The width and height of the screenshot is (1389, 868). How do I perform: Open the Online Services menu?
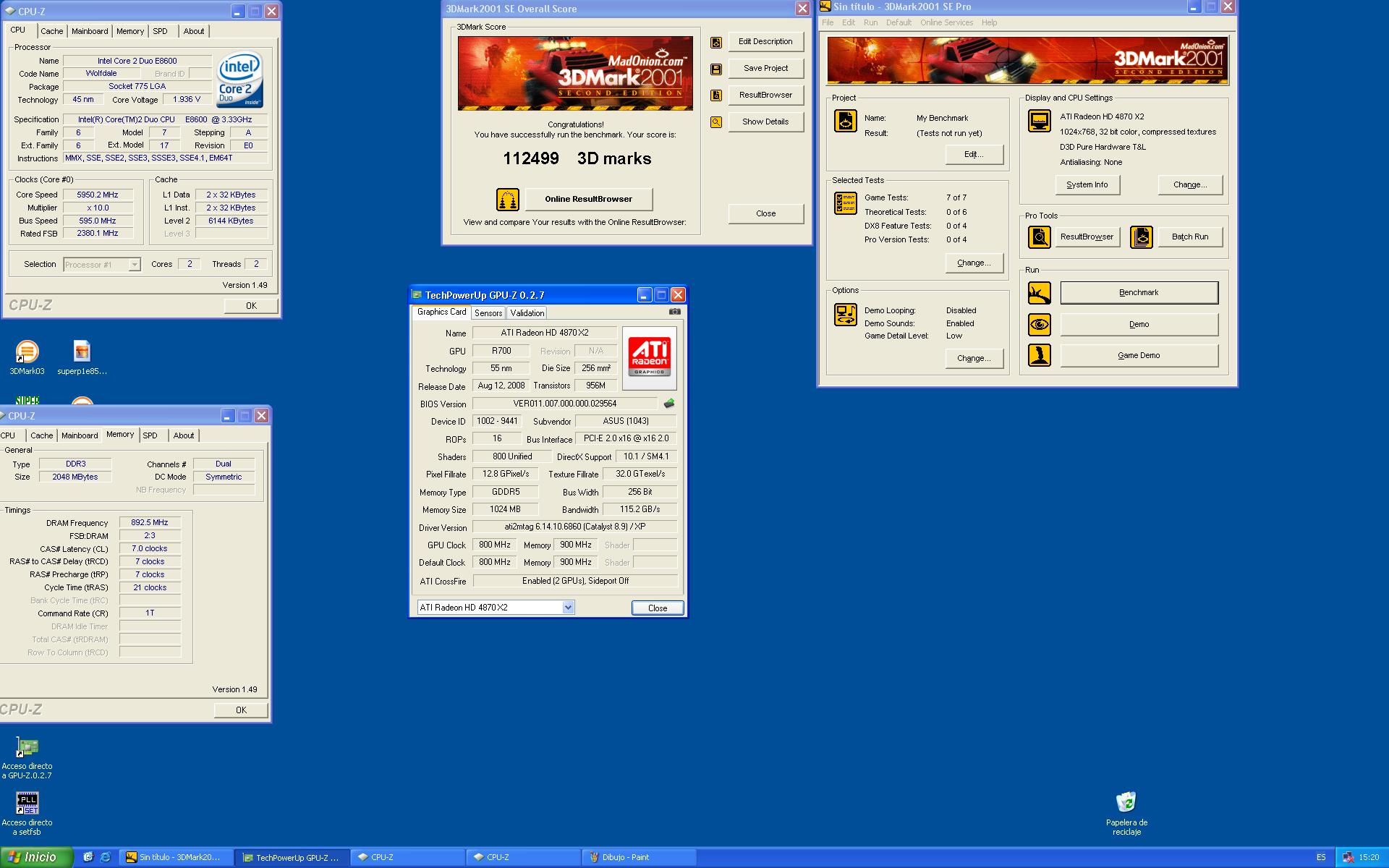click(946, 22)
